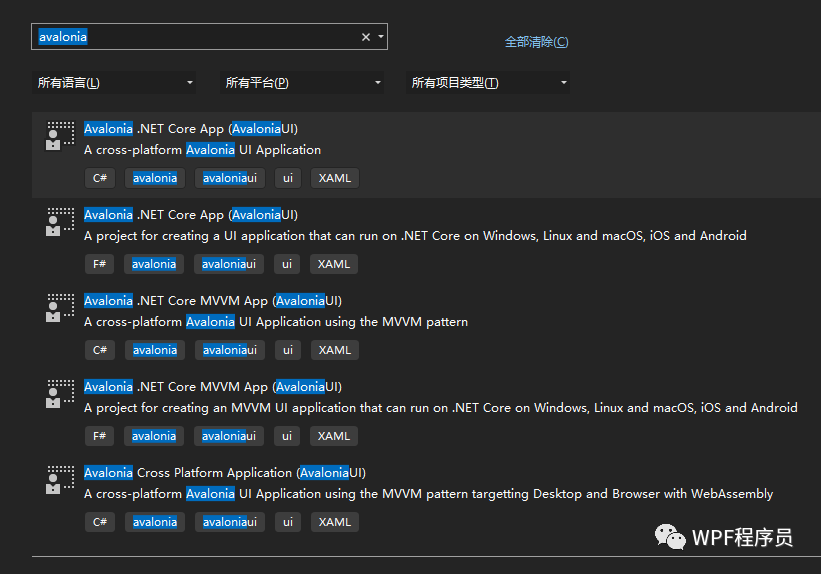Open the search history dropdown arrow
Viewport: 821px width, 574px height.
coord(381,37)
